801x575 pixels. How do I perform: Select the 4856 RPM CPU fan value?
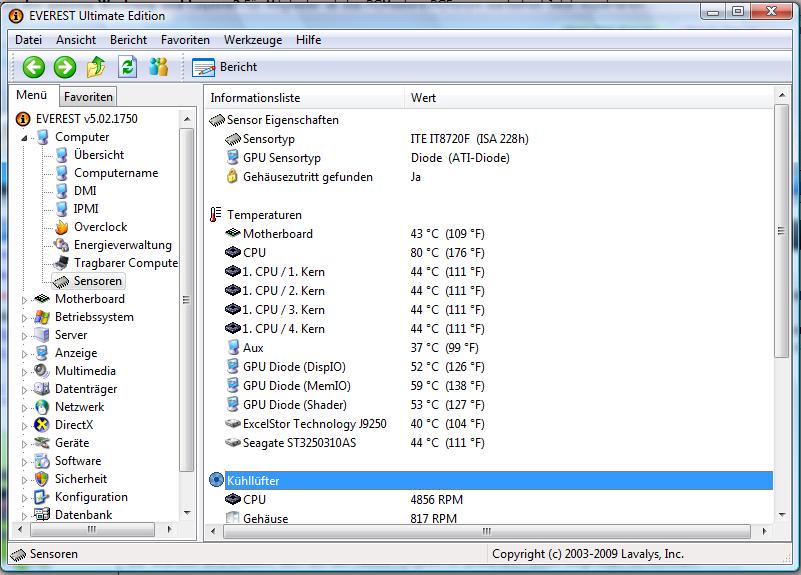[436, 499]
